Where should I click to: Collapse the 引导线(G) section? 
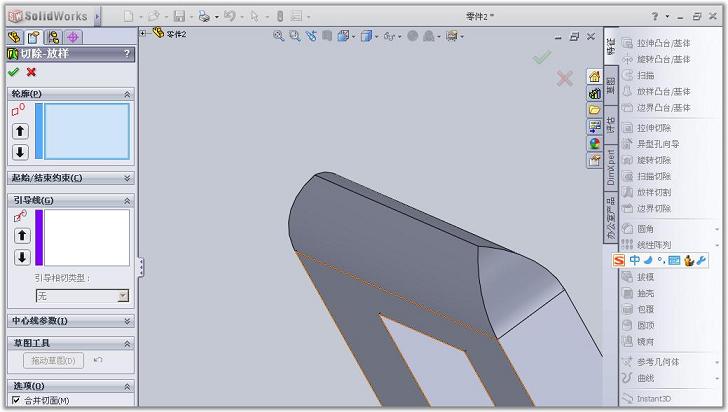tap(127, 201)
